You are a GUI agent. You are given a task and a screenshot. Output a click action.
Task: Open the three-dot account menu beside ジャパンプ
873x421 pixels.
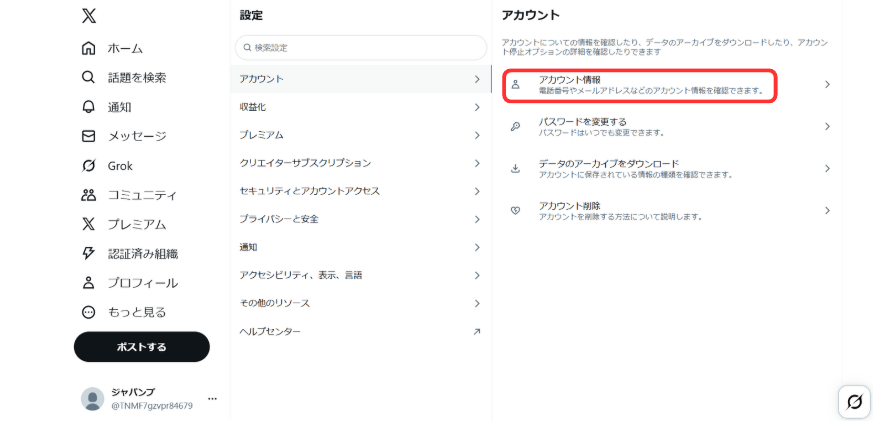212,399
